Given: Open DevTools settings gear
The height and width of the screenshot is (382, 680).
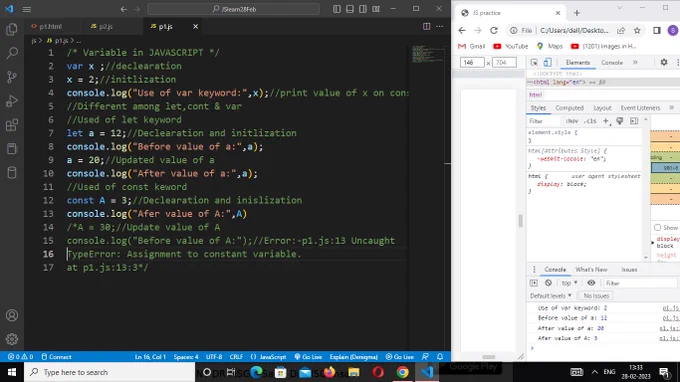Looking at the screenshot, I should [664, 62].
